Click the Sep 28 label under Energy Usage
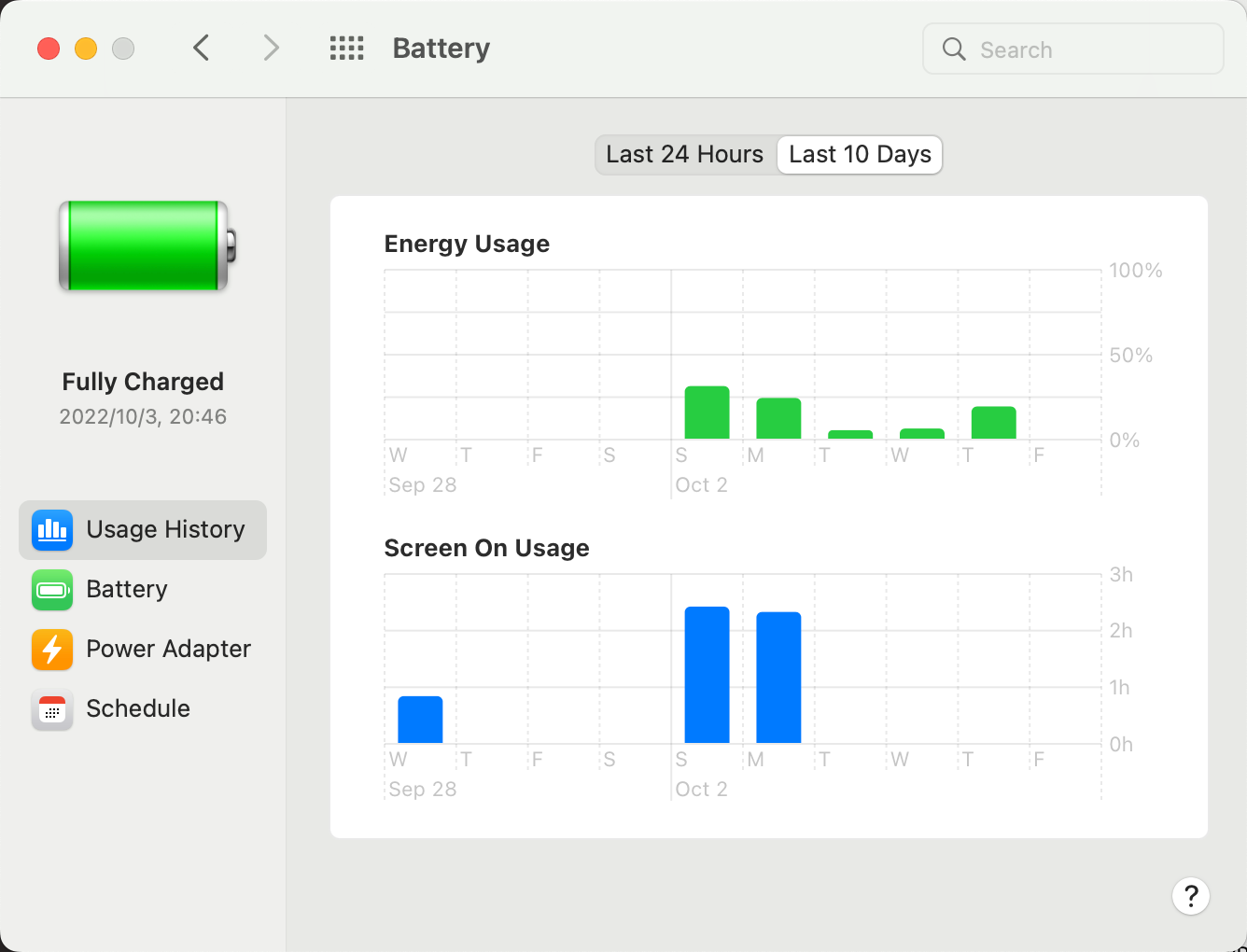This screenshot has height=952, width=1247. coord(423,485)
